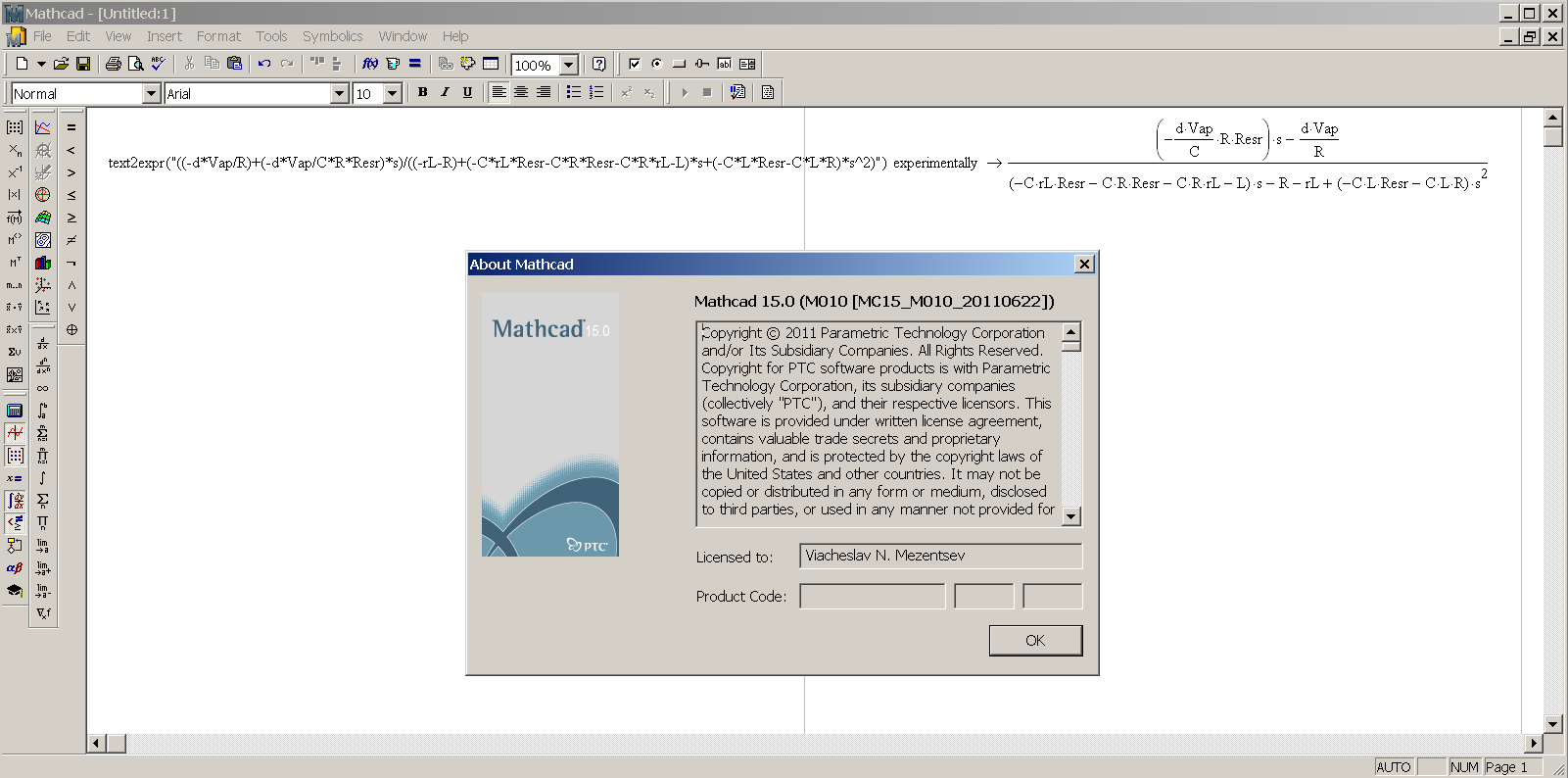
Task: Toggle Bold formatting
Action: pyautogui.click(x=423, y=92)
